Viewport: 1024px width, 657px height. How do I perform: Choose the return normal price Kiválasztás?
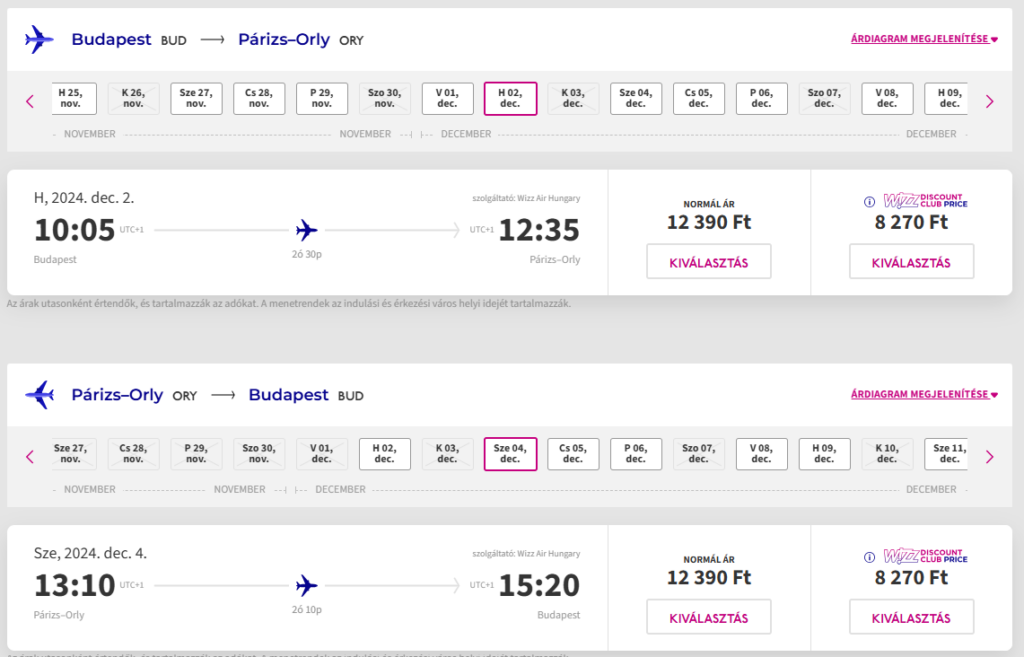point(709,617)
